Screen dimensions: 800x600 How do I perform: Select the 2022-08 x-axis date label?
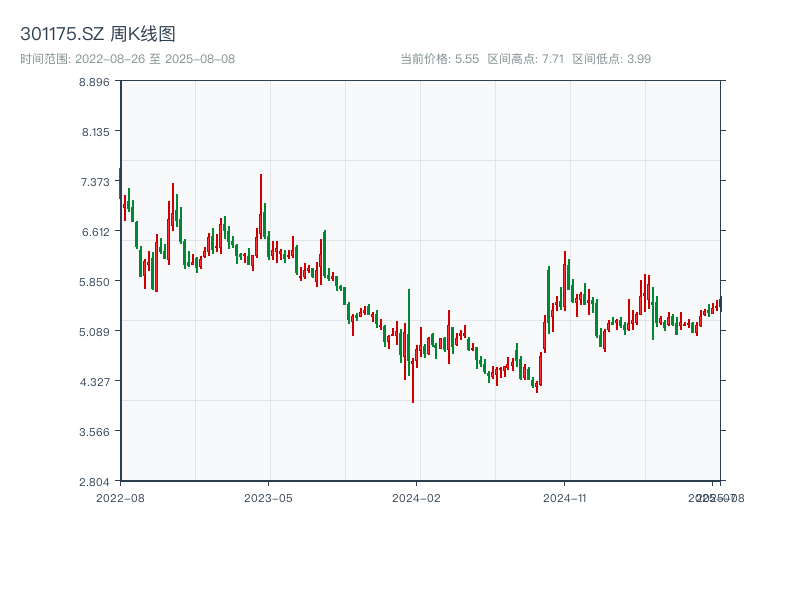[120, 497]
